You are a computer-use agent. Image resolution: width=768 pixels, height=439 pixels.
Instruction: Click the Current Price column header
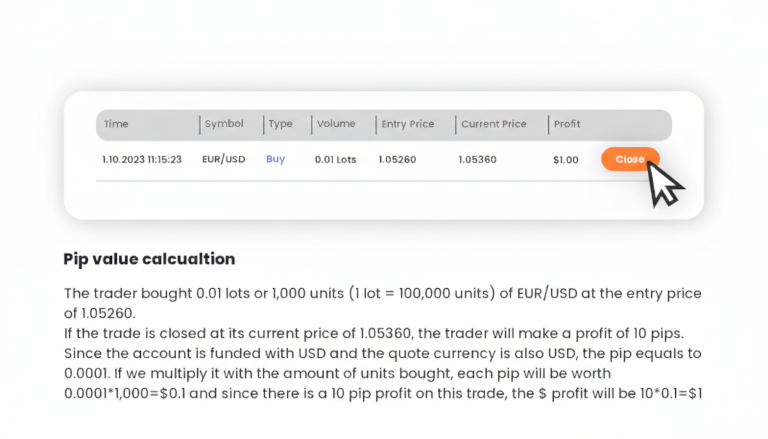tap(493, 124)
